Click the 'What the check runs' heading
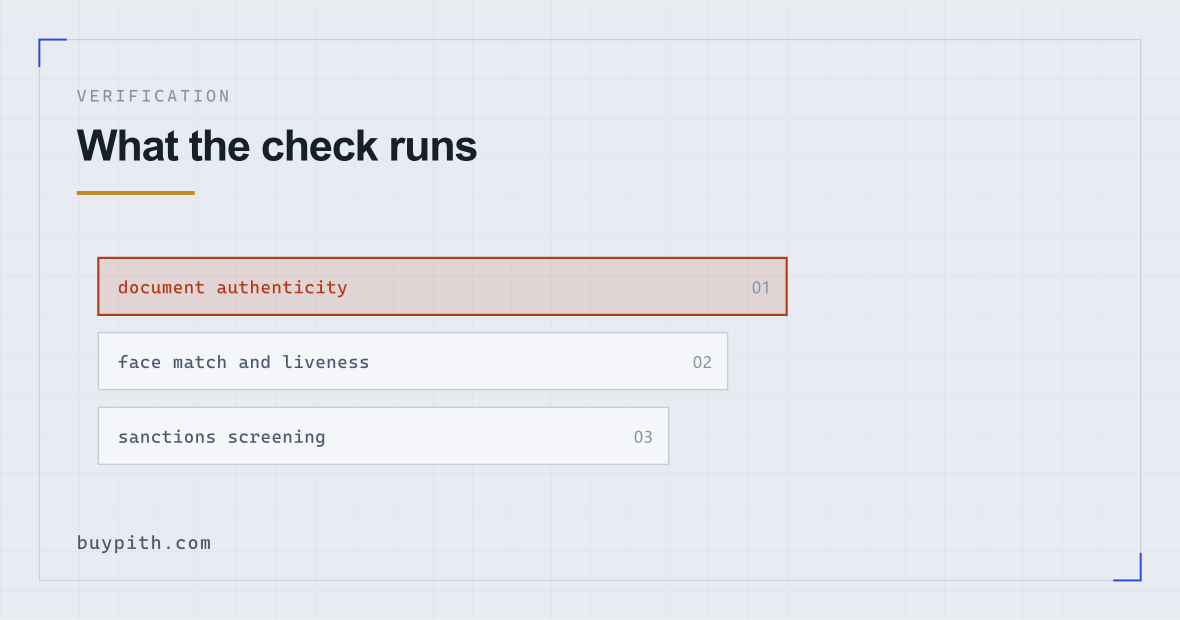This screenshot has height=620, width=1180. (277, 146)
